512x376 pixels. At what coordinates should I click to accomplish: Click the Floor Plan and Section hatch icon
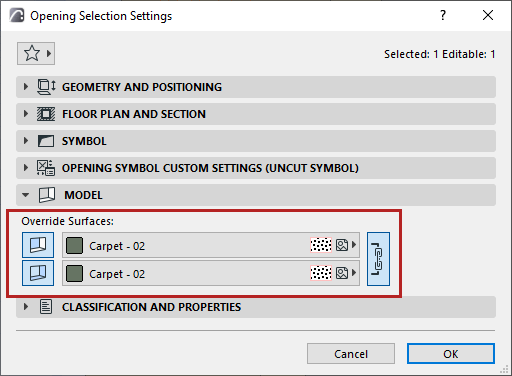(x=46, y=114)
